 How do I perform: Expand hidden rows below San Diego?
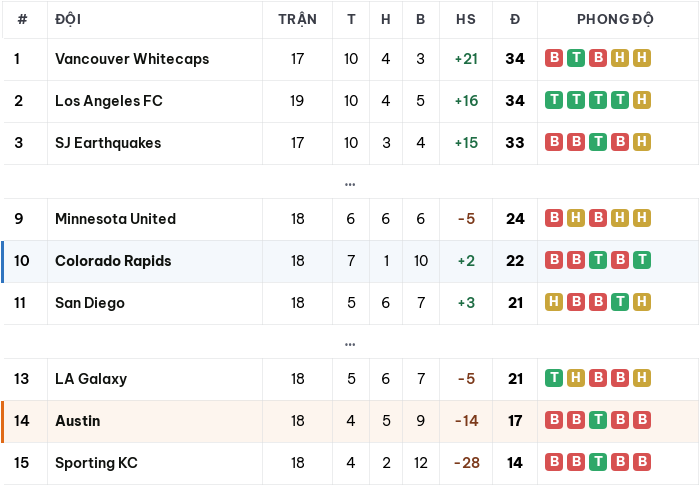tap(350, 344)
